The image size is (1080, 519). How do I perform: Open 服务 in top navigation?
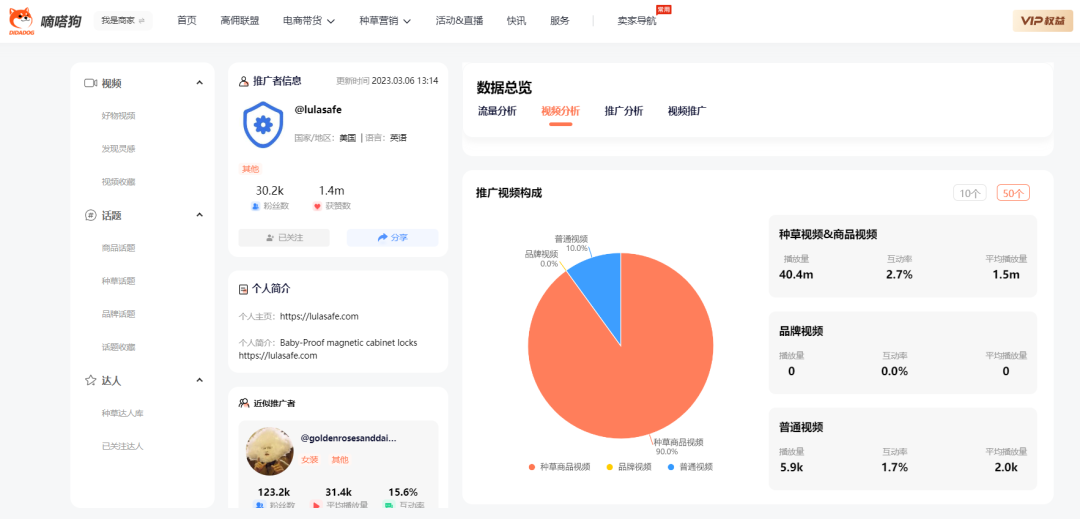(x=560, y=21)
